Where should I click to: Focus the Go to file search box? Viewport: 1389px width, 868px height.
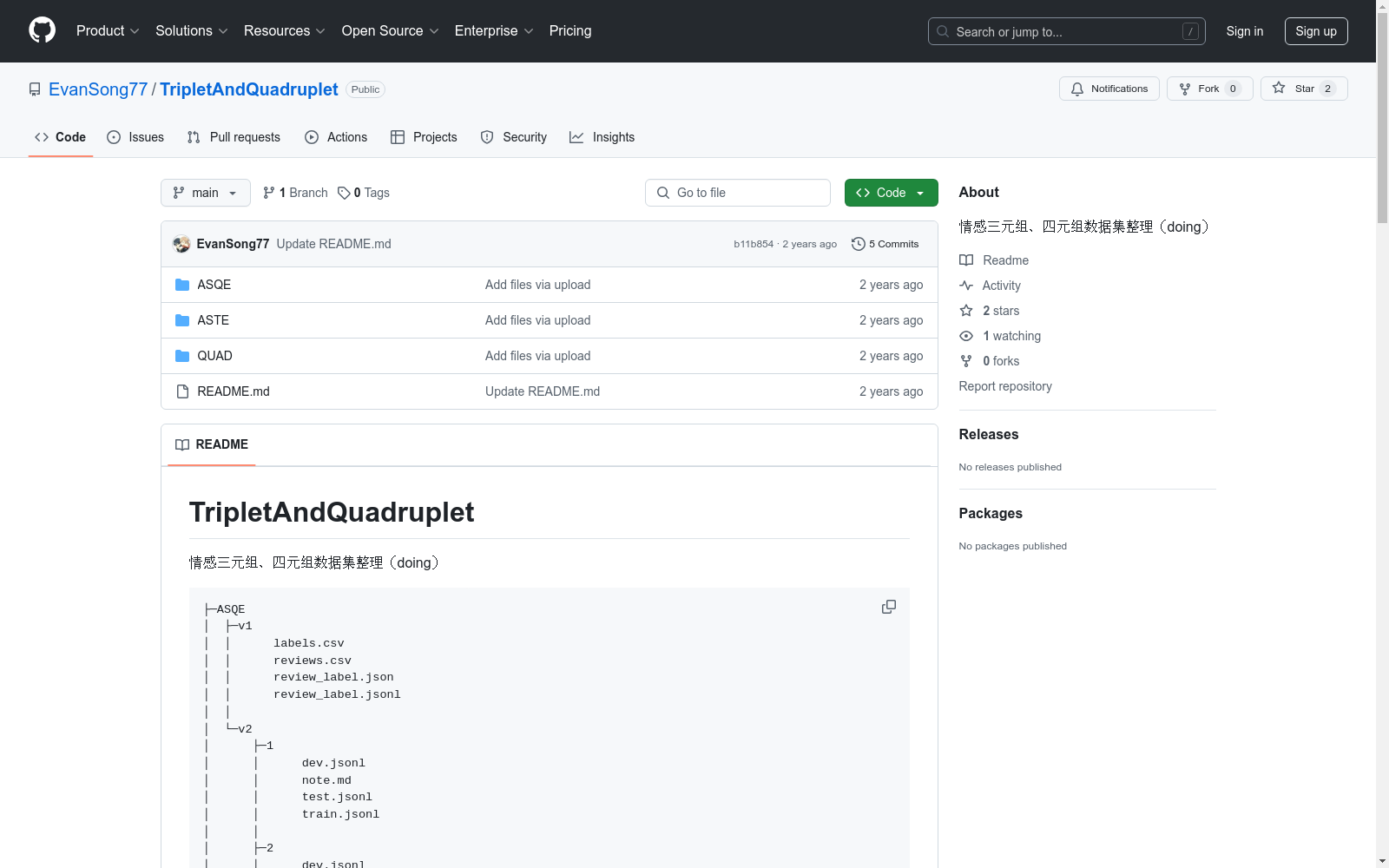[x=738, y=193]
